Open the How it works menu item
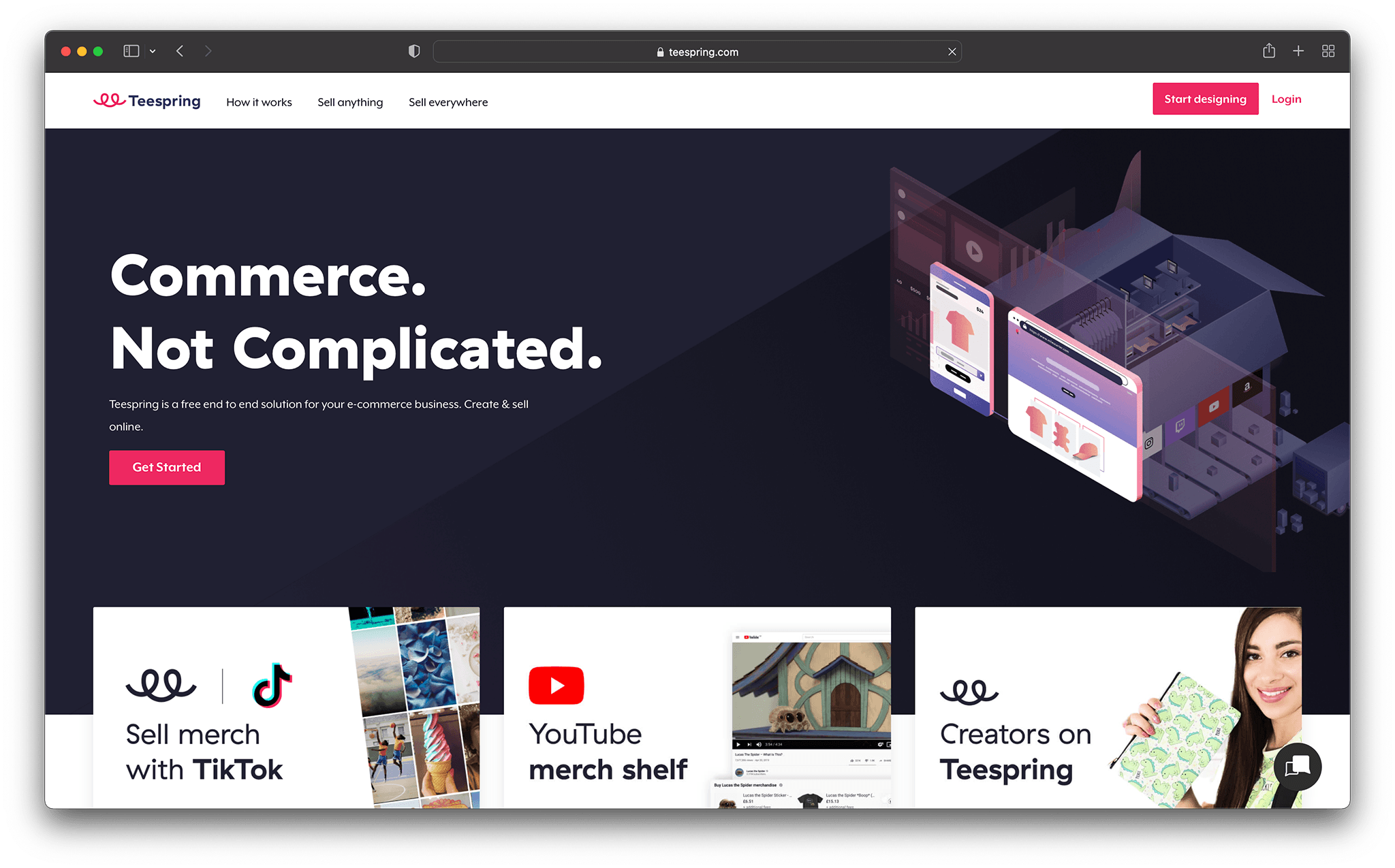 [x=259, y=102]
